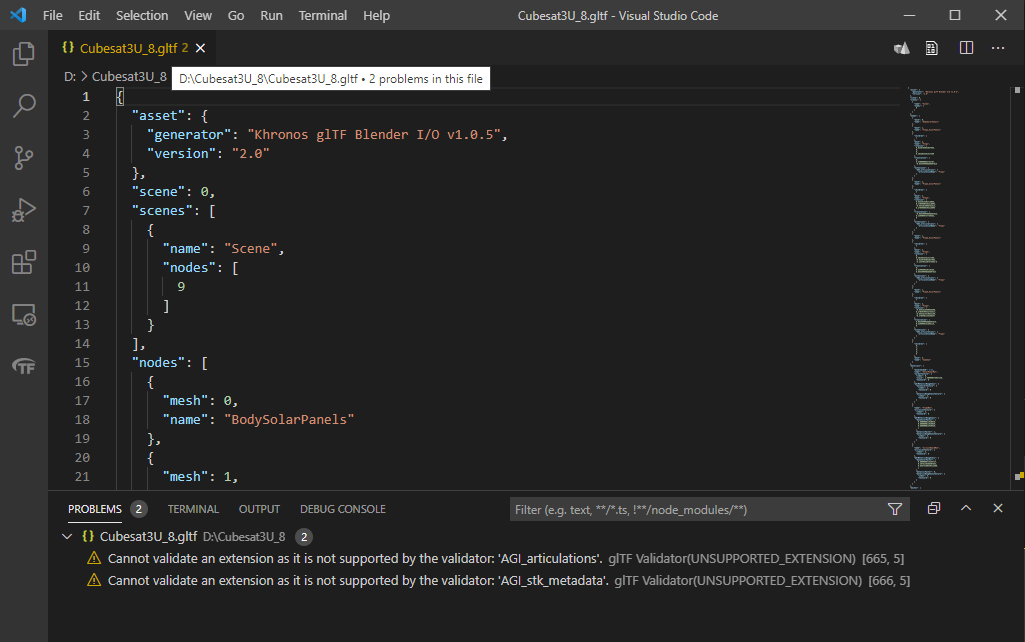1025x642 pixels.
Task: Click the DEBUG CONSOLE label
Action: (x=343, y=509)
